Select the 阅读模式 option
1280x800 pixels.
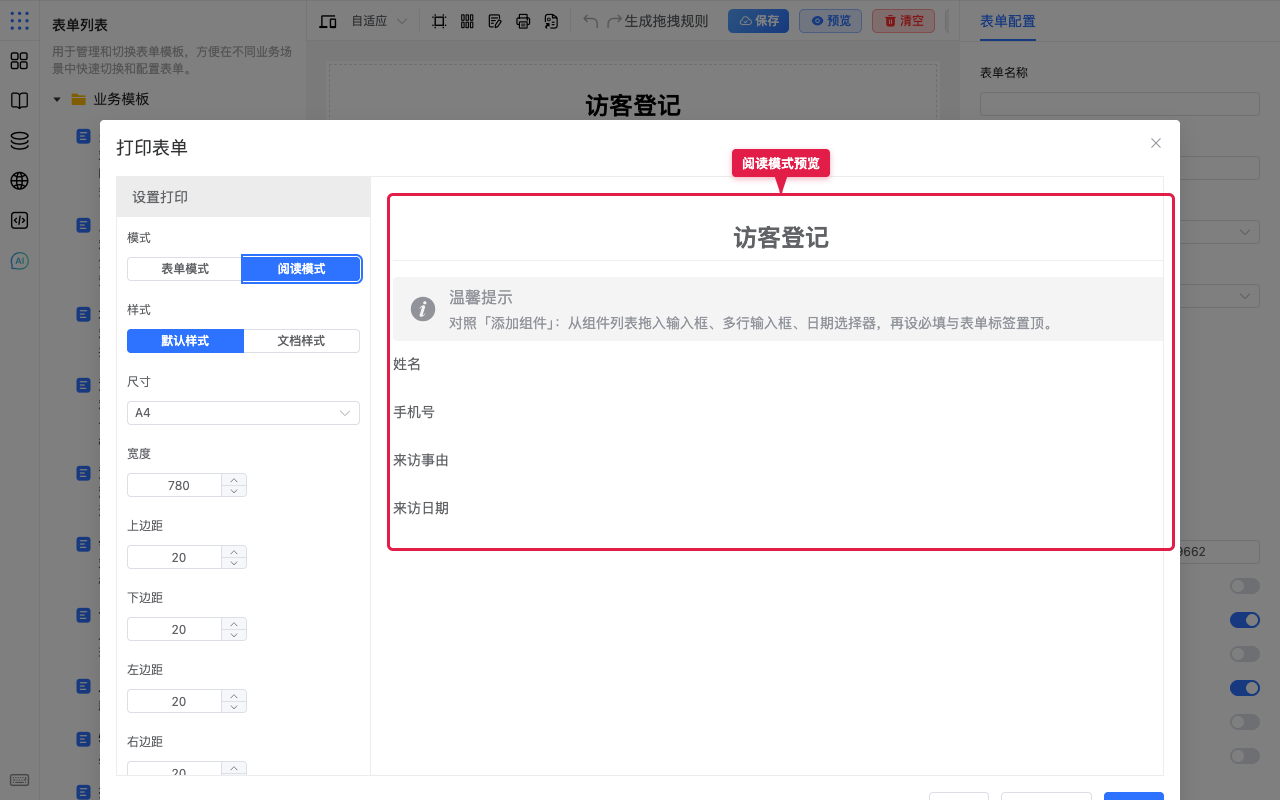[301, 269]
